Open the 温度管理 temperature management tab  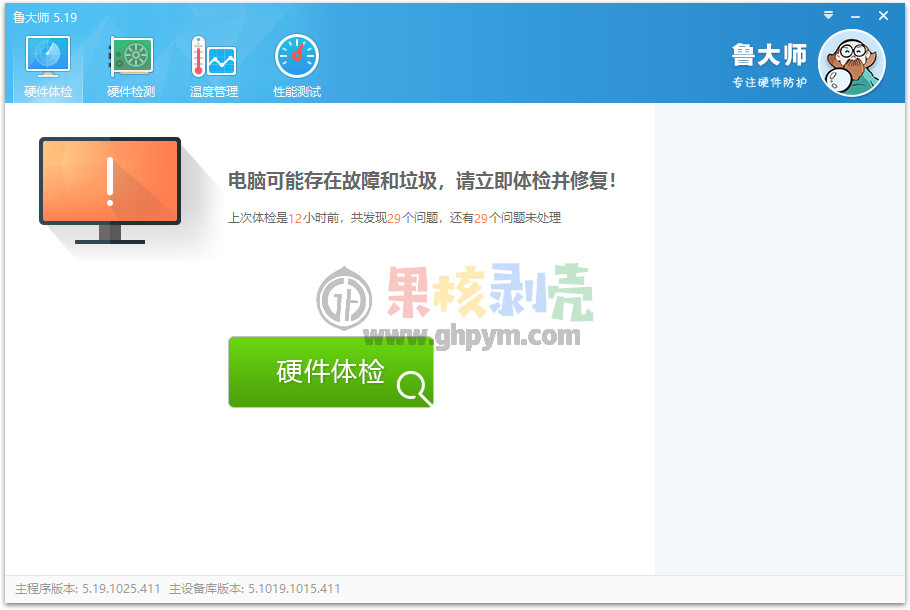pos(214,67)
